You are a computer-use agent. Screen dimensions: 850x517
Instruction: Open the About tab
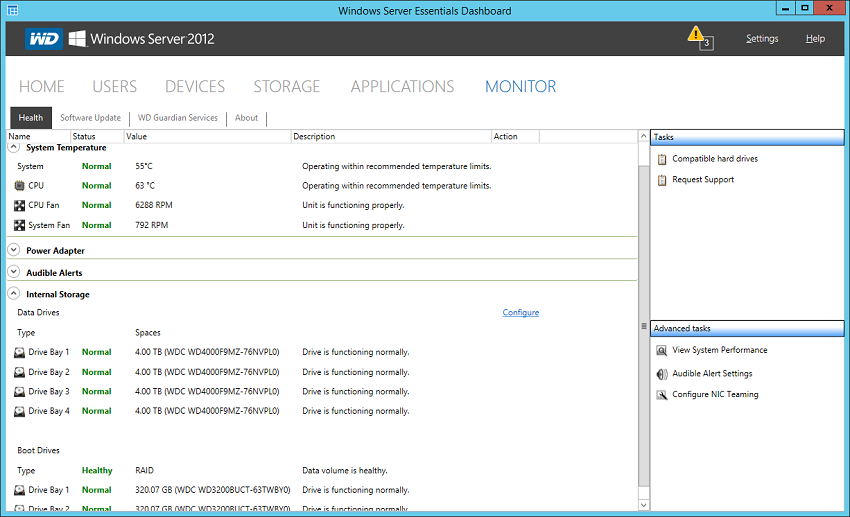(247, 118)
